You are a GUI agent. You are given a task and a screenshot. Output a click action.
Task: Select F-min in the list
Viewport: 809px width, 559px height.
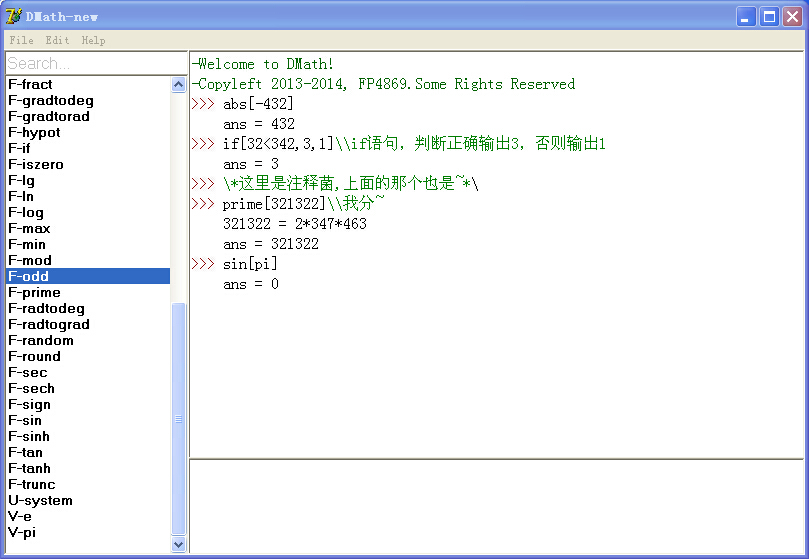[x=88, y=244]
